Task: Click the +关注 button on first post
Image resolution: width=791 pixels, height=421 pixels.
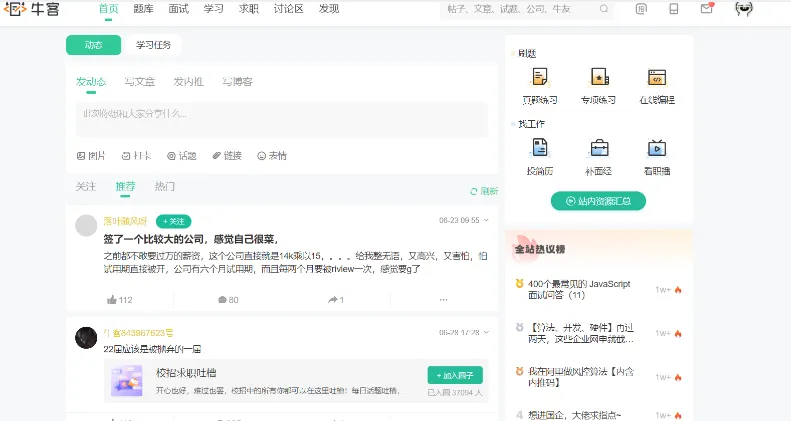Action: tap(174, 221)
